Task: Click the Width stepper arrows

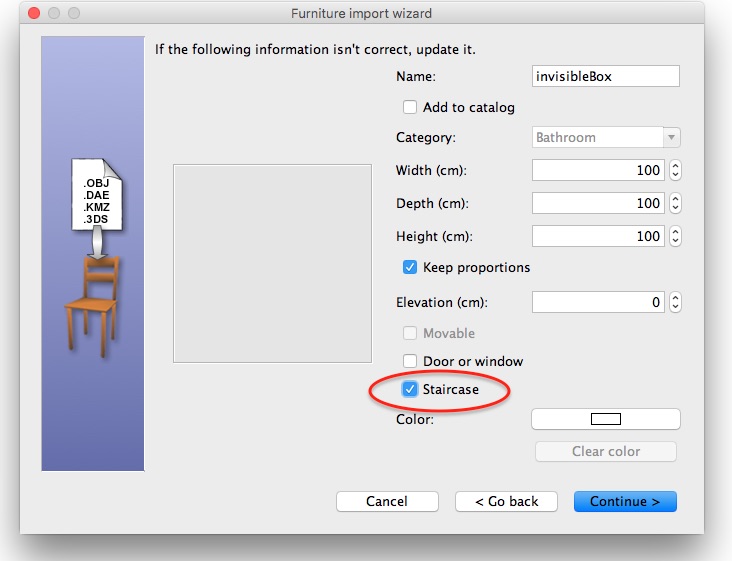Action: pyautogui.click(x=675, y=171)
